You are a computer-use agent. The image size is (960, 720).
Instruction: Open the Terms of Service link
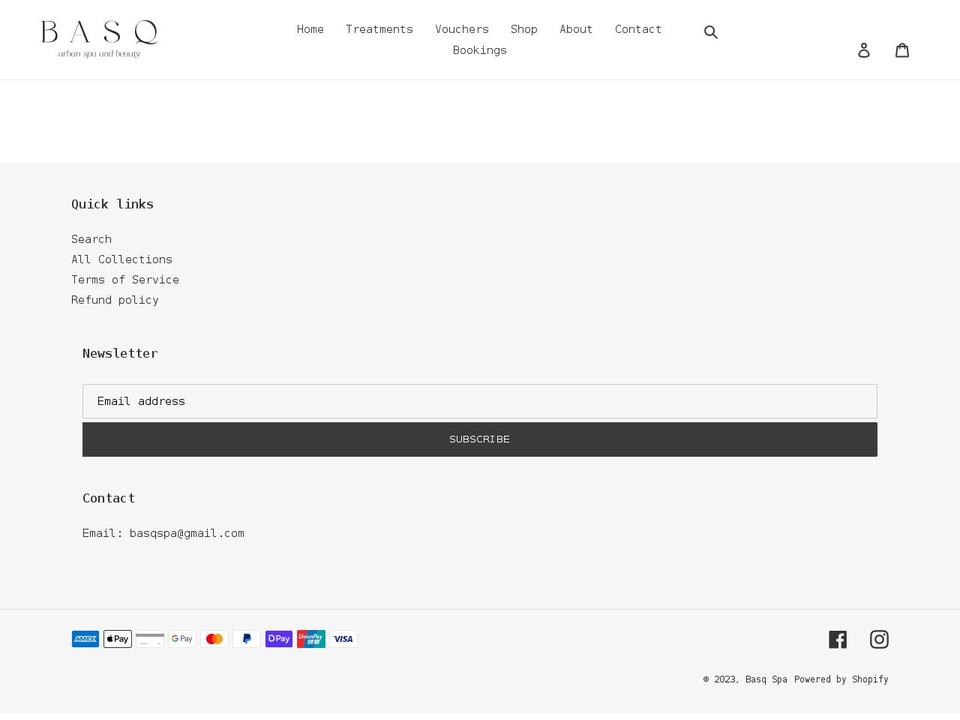[125, 280]
